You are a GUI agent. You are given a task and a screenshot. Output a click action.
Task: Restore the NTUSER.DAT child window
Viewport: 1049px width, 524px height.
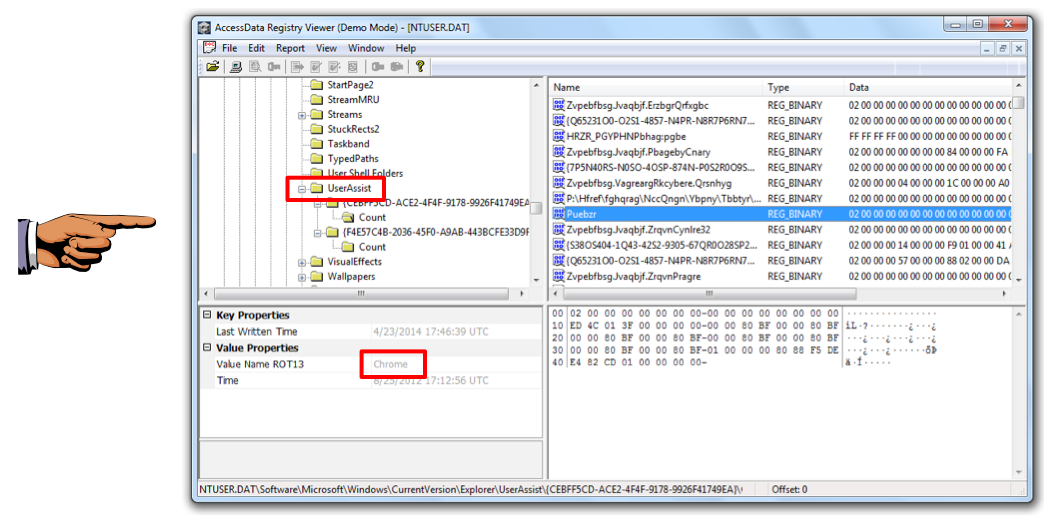pyautogui.click(x=1003, y=48)
